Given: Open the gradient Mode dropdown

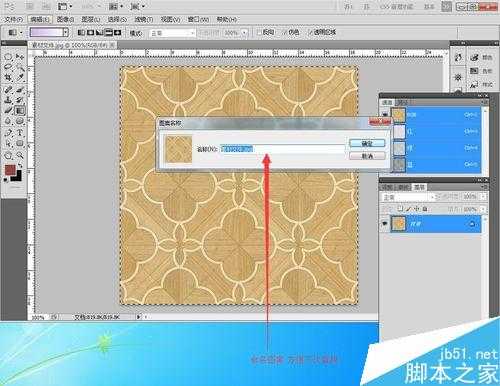Looking at the screenshot, I should click(x=172, y=33).
